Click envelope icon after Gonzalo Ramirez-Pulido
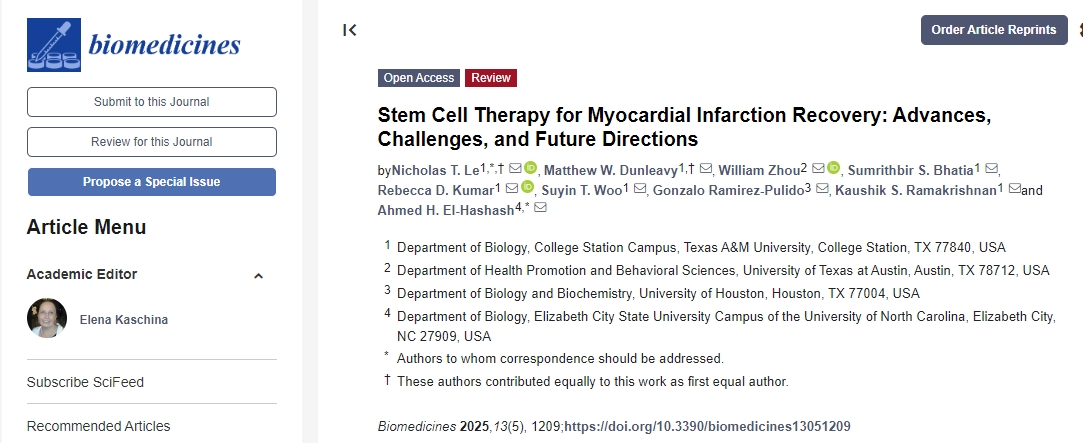This screenshot has width=1083, height=443. (822, 189)
